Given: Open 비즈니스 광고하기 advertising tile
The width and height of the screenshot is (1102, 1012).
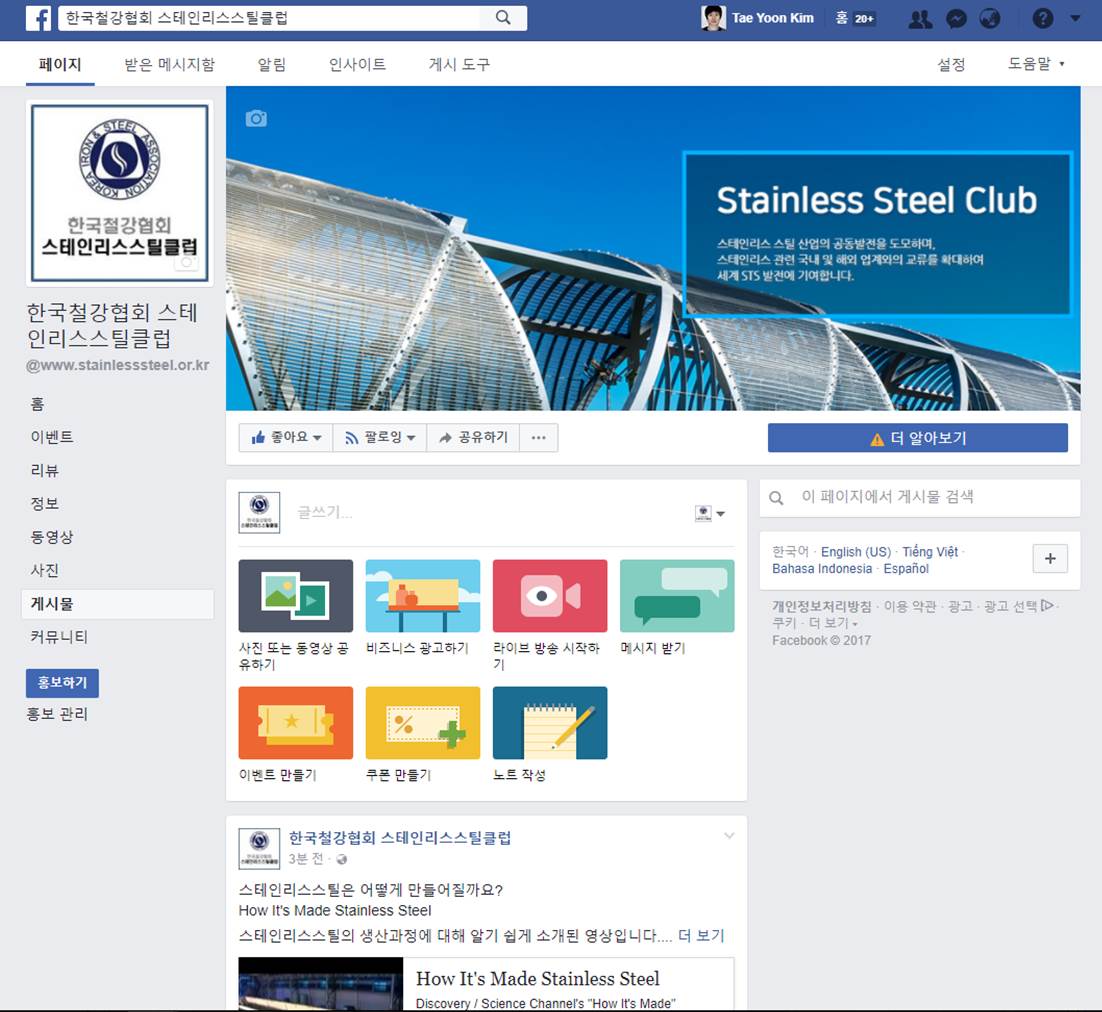Looking at the screenshot, I should (422, 597).
